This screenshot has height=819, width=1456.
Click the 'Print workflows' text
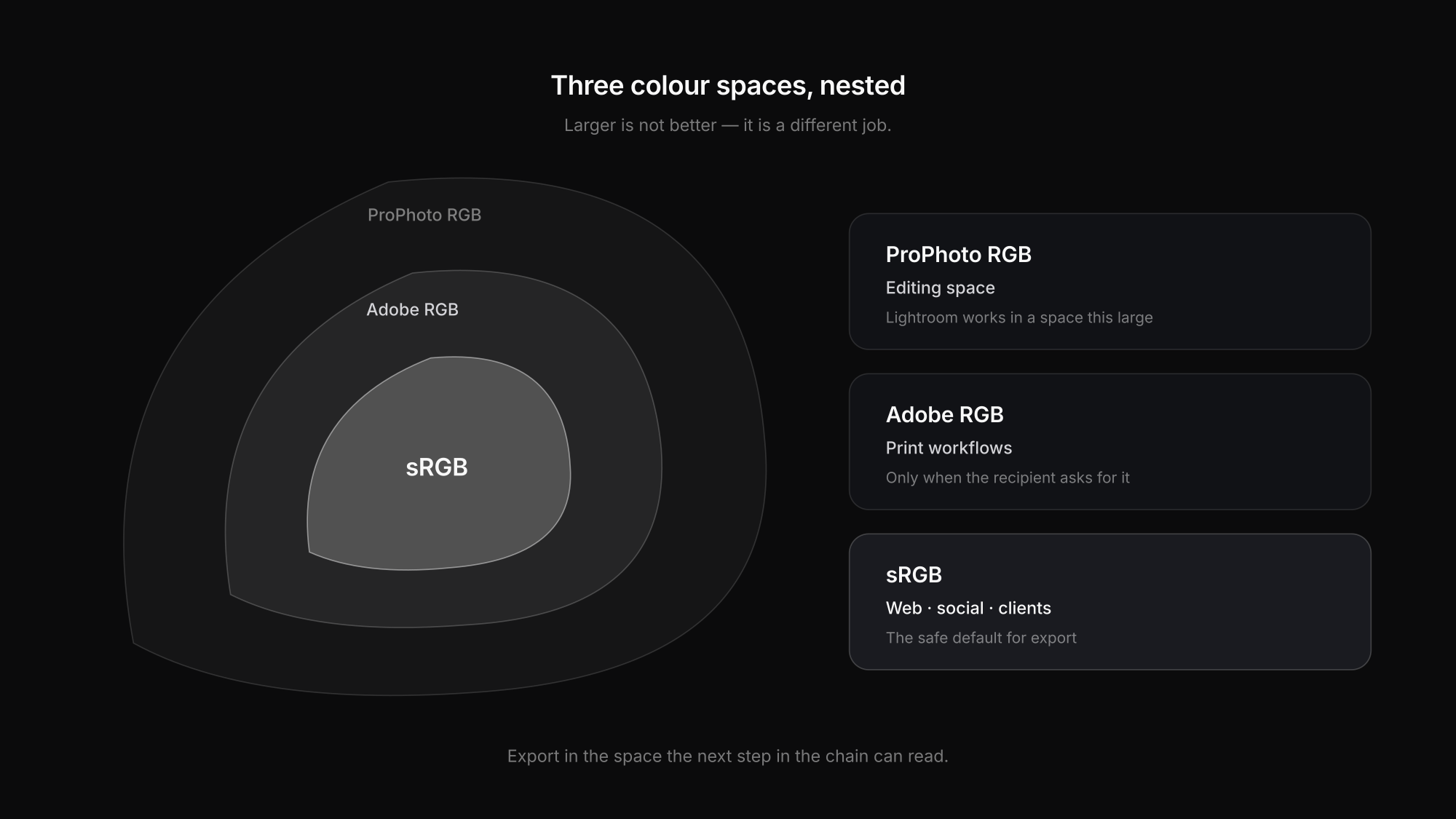click(x=949, y=448)
